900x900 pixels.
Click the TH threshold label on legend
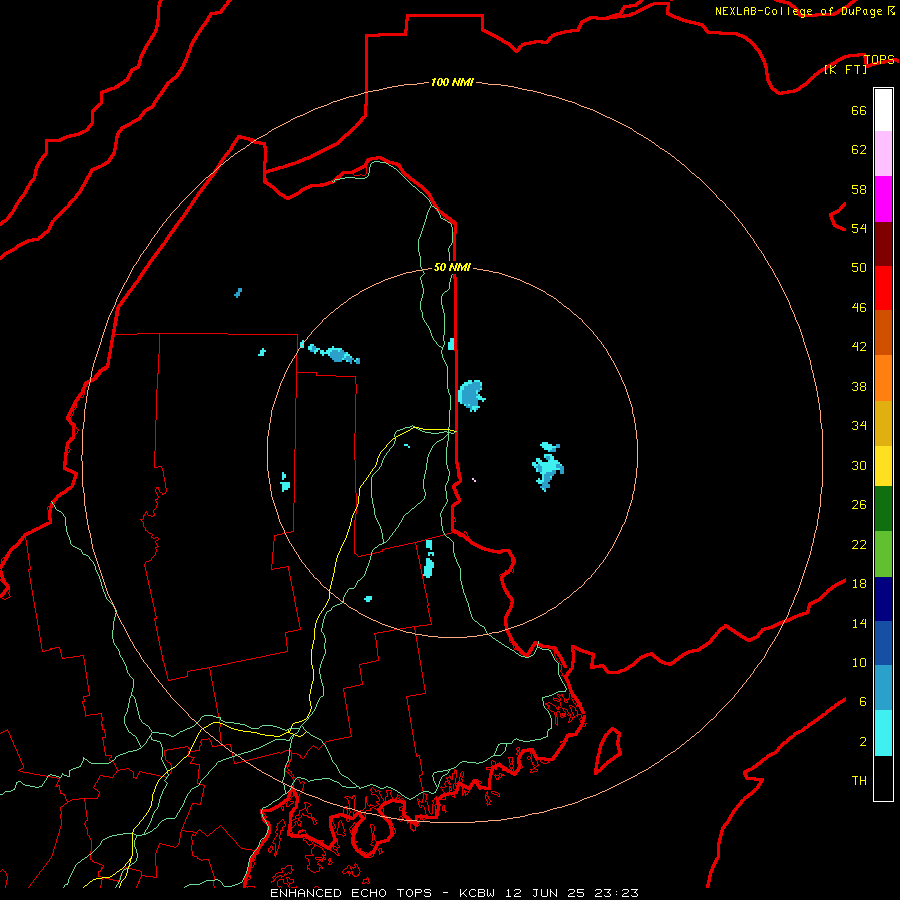click(859, 781)
